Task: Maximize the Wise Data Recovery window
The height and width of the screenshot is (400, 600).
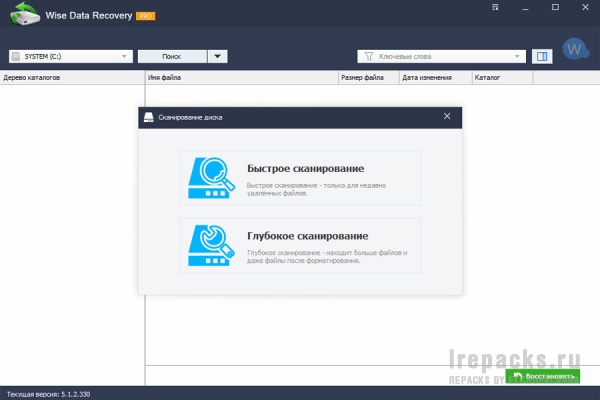Action: [555, 7]
